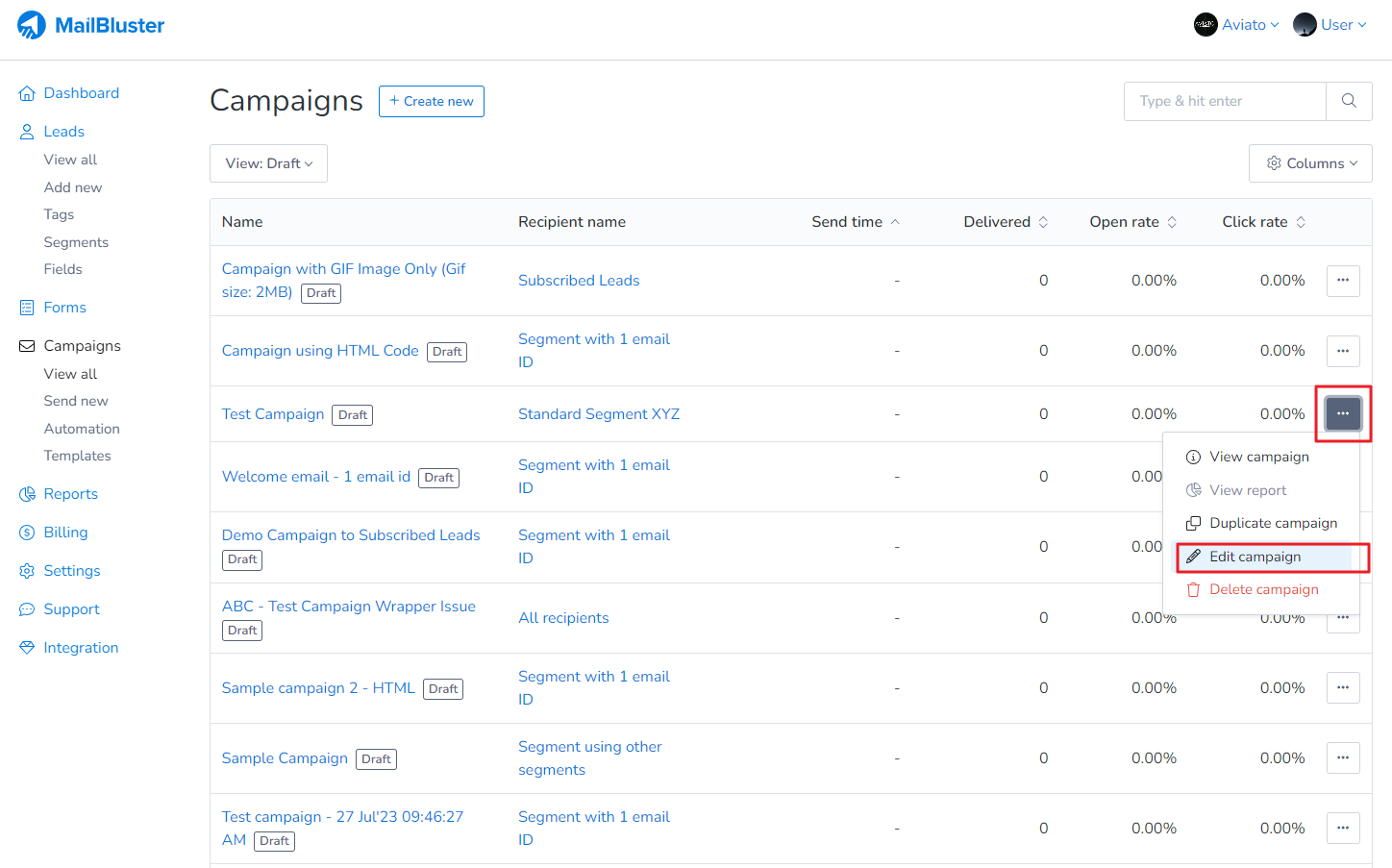Click the MailBluster logo icon
1392x868 pixels.
tap(32, 25)
